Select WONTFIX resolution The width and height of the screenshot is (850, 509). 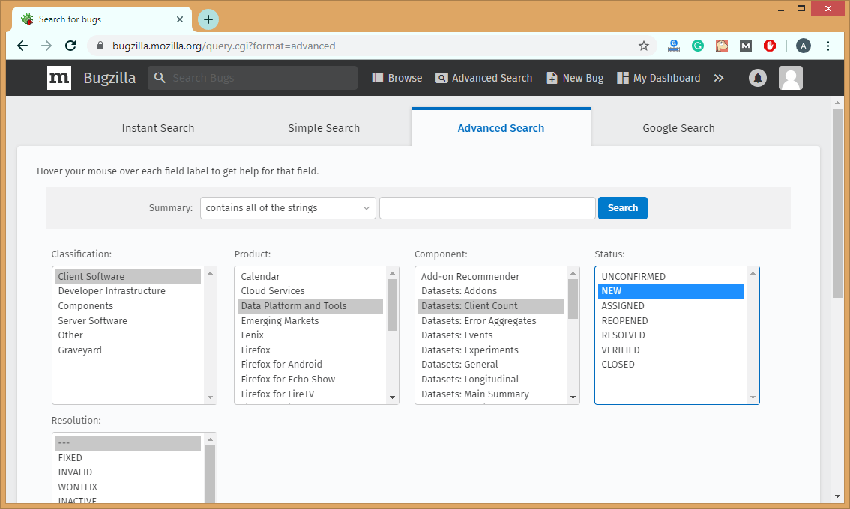coord(127,487)
